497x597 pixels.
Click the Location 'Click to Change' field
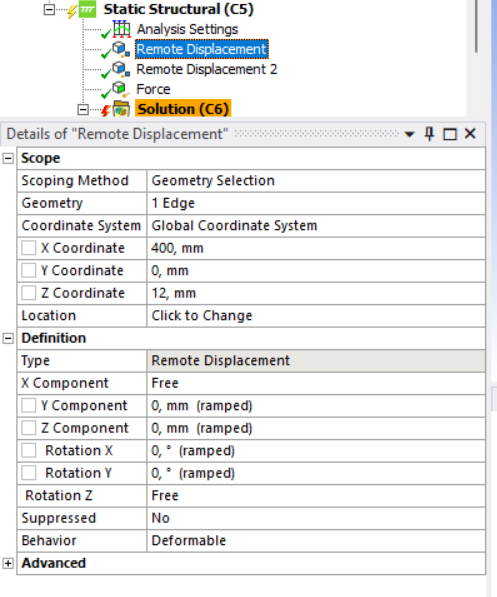[316, 316]
